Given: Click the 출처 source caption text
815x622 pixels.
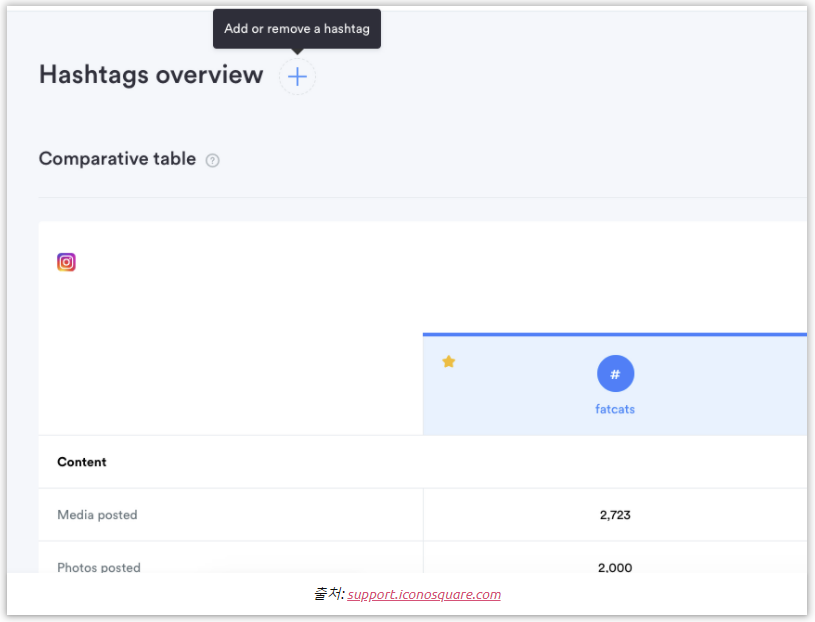Looking at the screenshot, I should 328,594.
